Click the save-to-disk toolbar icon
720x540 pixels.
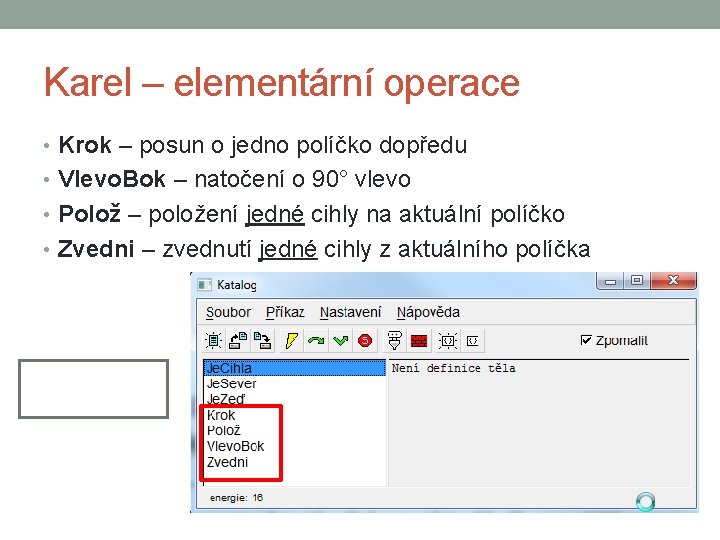[263, 341]
